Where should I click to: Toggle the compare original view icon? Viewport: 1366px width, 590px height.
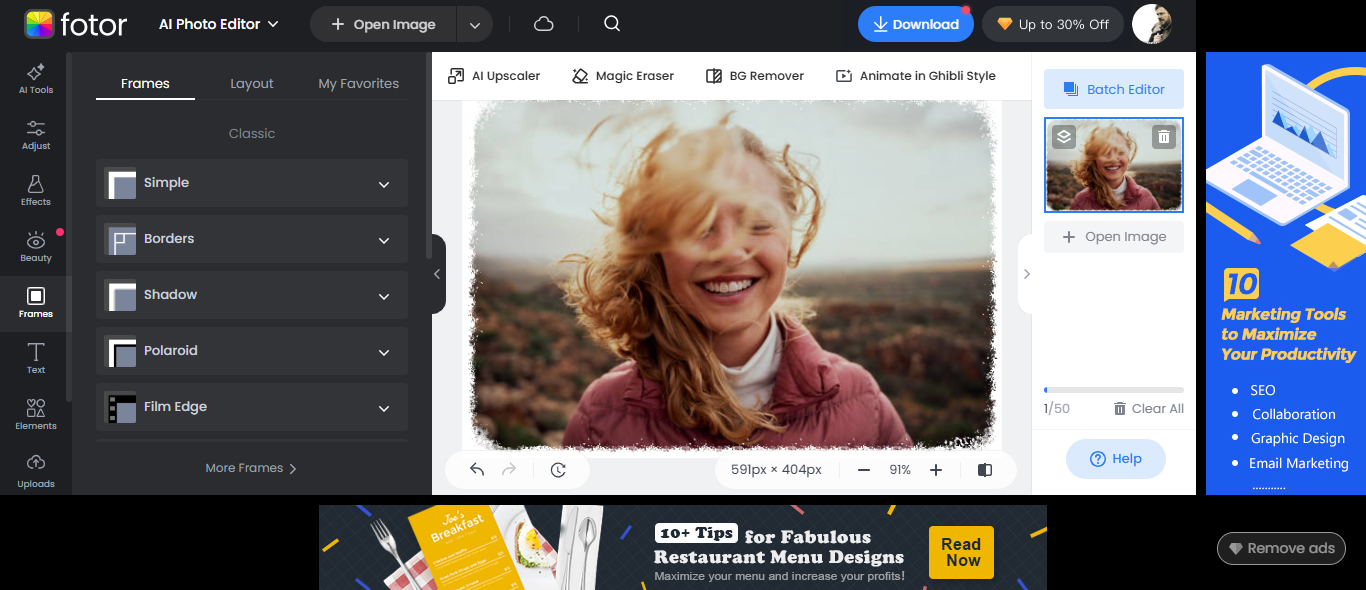point(985,469)
